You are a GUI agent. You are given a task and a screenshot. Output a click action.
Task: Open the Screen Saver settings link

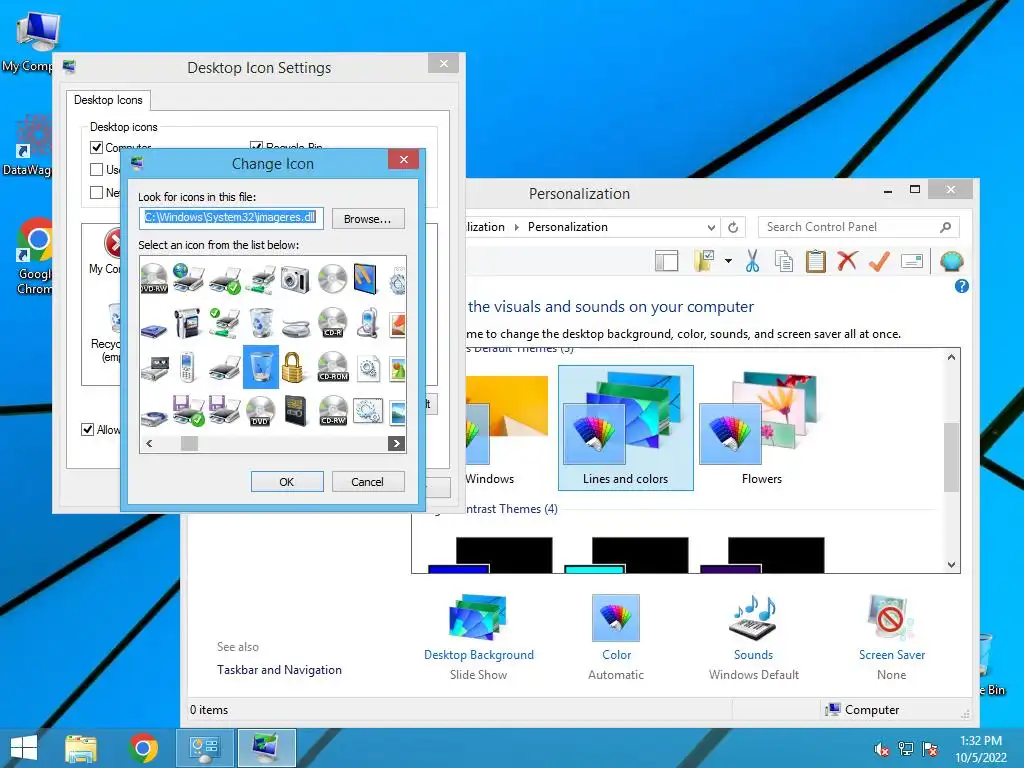click(891, 655)
